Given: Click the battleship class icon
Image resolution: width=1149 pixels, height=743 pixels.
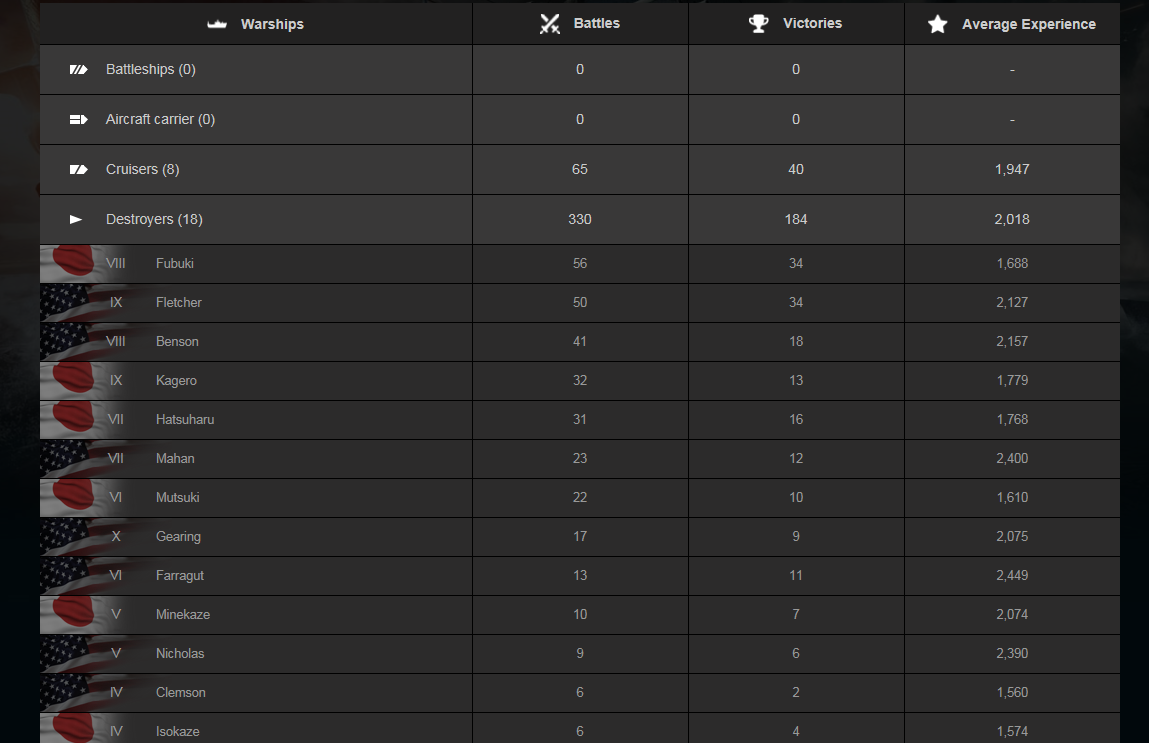Looking at the screenshot, I should tap(78, 70).
